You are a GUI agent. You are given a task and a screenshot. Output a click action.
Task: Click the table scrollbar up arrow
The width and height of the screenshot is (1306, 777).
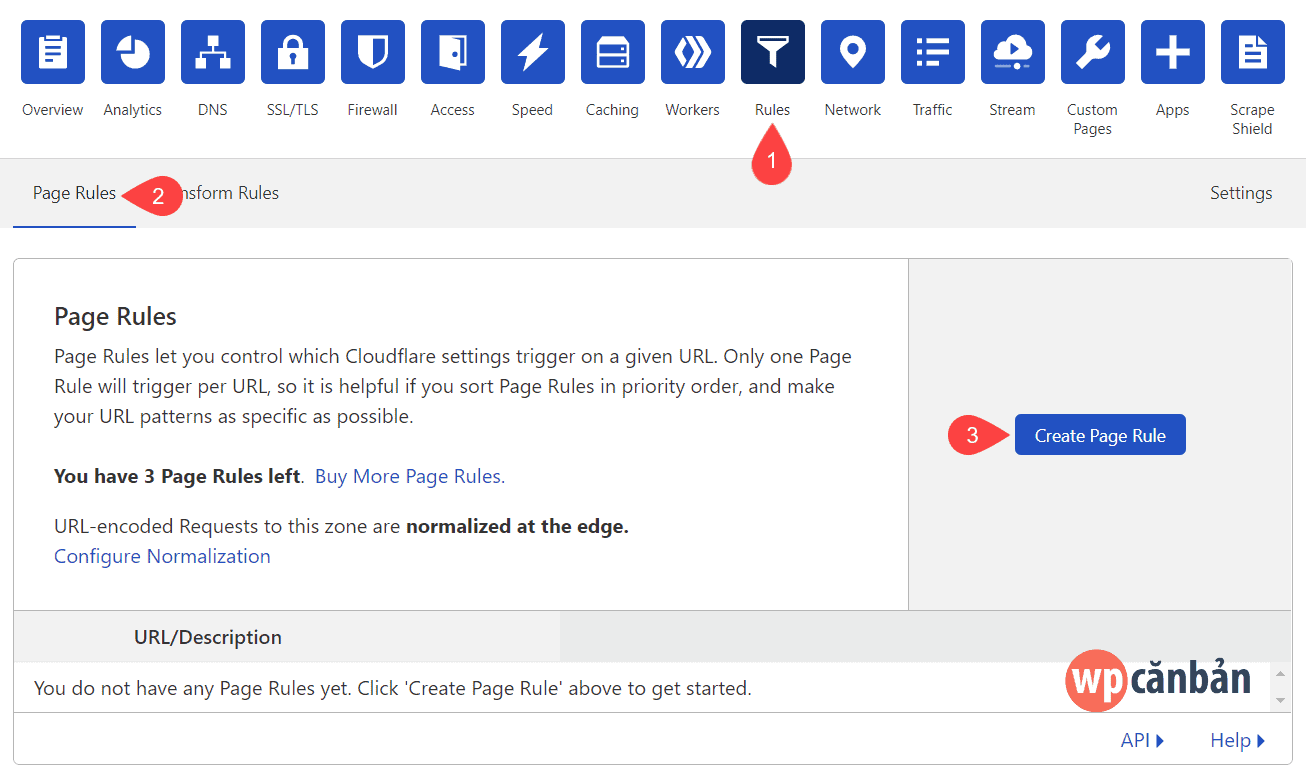coord(1281,675)
